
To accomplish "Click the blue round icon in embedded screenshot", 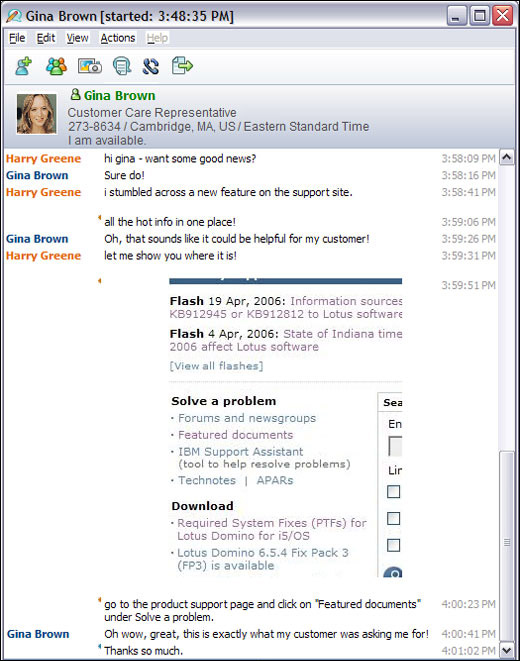I will (393, 572).
